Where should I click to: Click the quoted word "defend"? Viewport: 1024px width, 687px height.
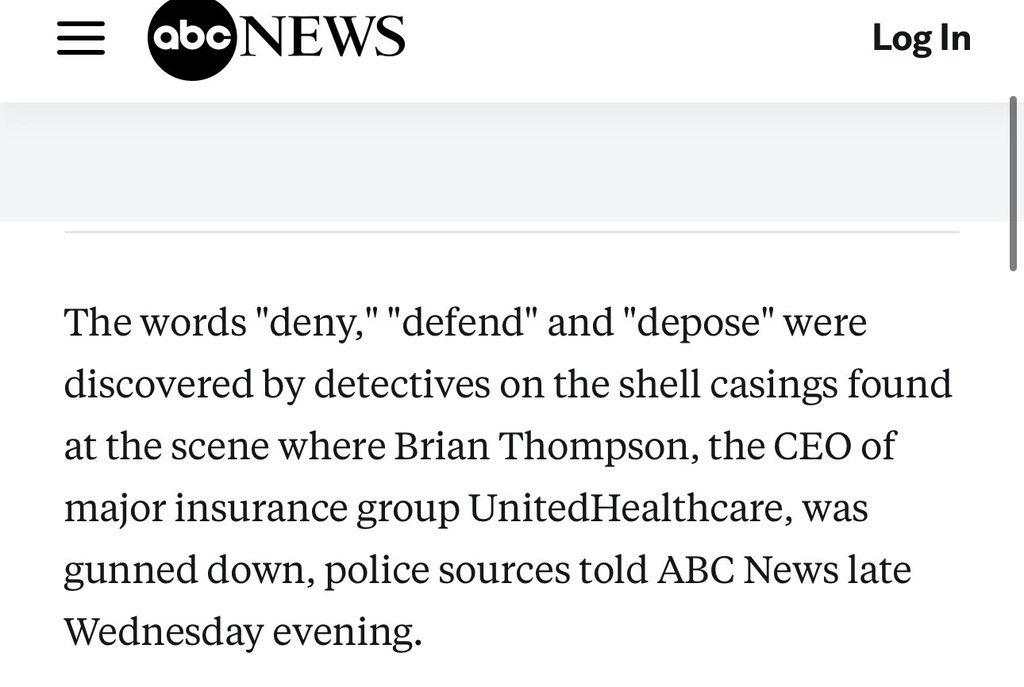(462, 322)
